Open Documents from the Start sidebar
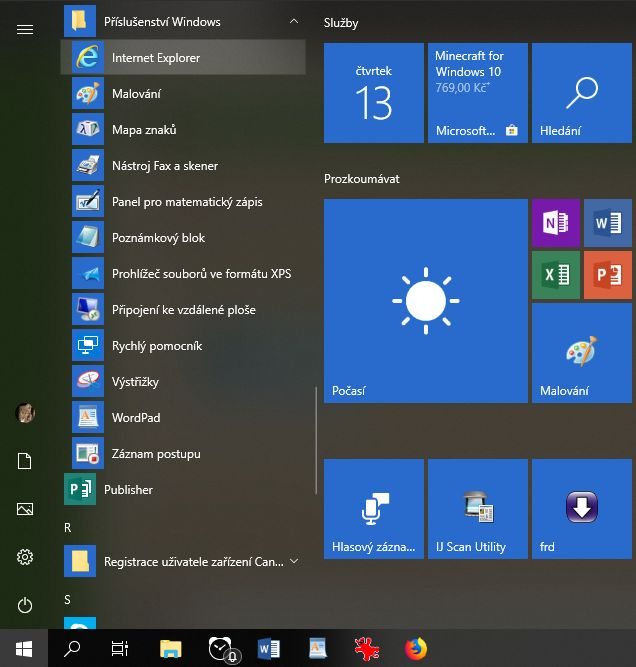The width and height of the screenshot is (636, 667). coord(25,461)
